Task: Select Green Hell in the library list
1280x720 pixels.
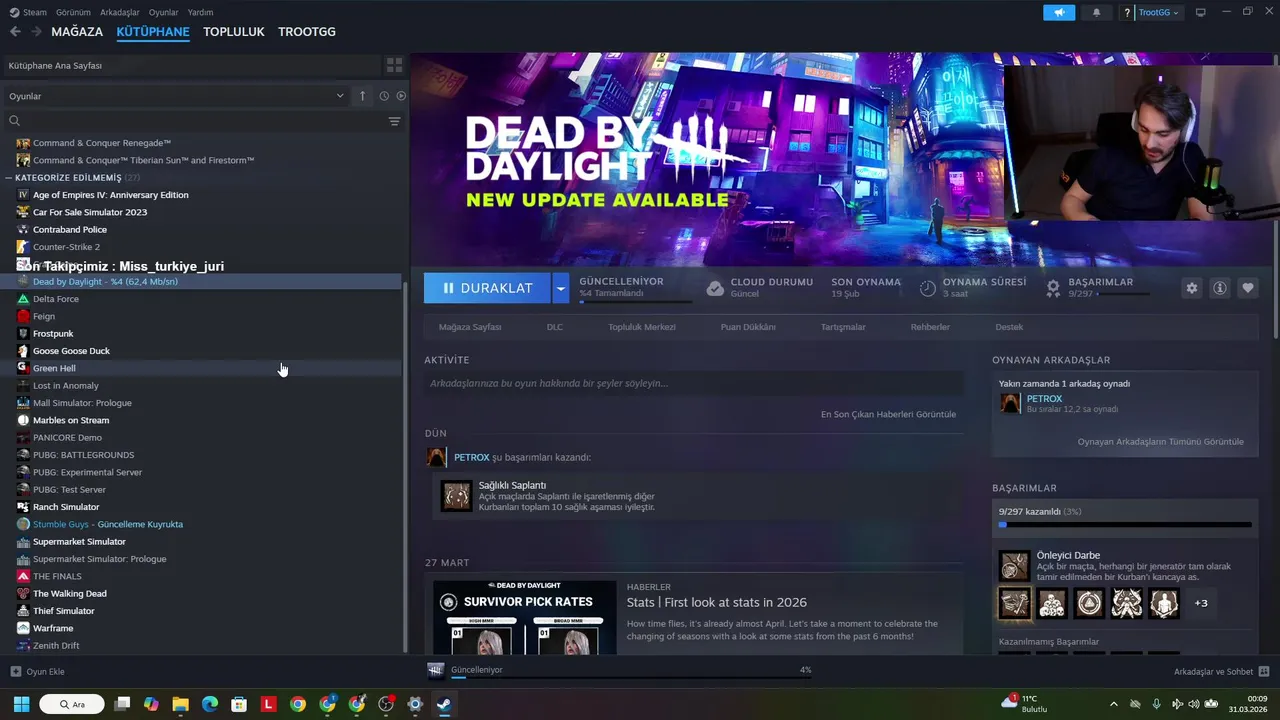Action: [202, 368]
